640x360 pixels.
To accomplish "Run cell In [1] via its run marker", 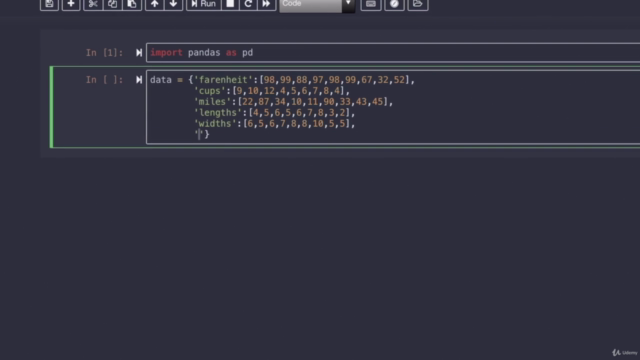I will 139,53.
